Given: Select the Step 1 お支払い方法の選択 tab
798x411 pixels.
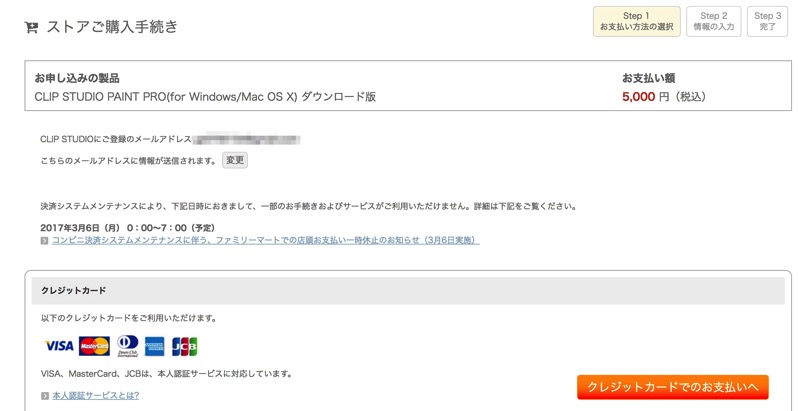Looking at the screenshot, I should point(636,21).
